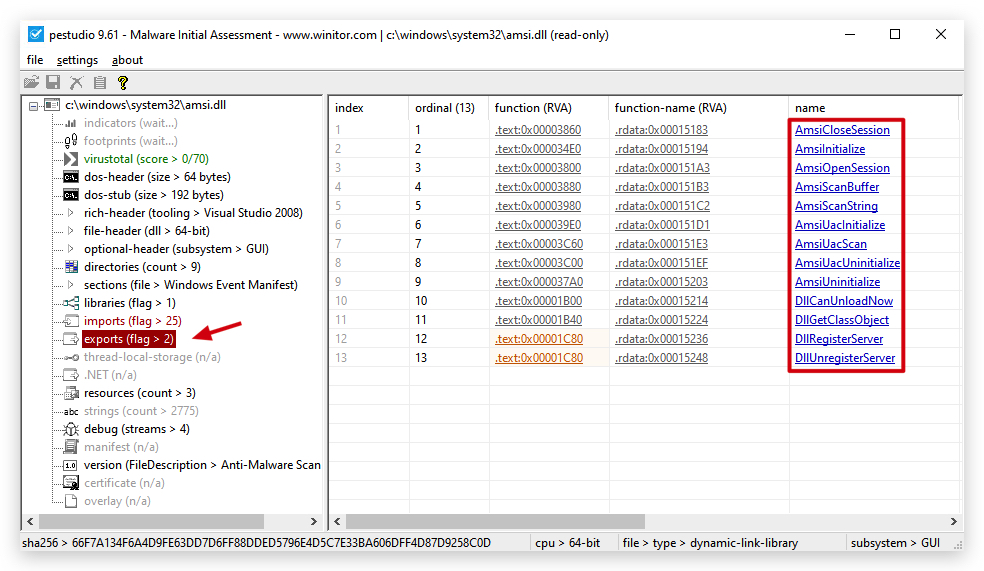
Task: Click the manifest icon in tree
Action: click(71, 447)
